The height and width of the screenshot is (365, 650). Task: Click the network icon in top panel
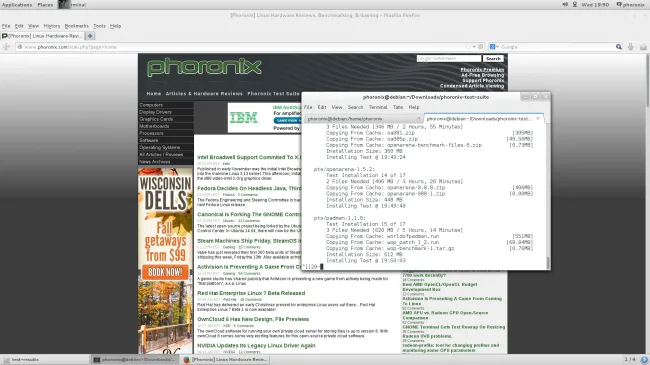click(x=575, y=5)
